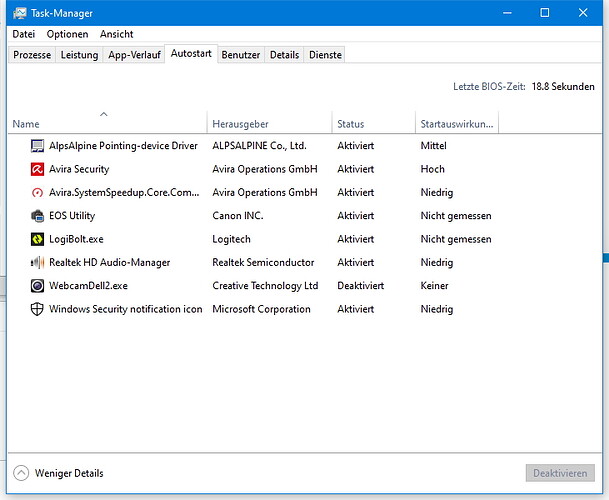609x500 pixels.
Task: Close the Task-Manager window
Action: 583,13
